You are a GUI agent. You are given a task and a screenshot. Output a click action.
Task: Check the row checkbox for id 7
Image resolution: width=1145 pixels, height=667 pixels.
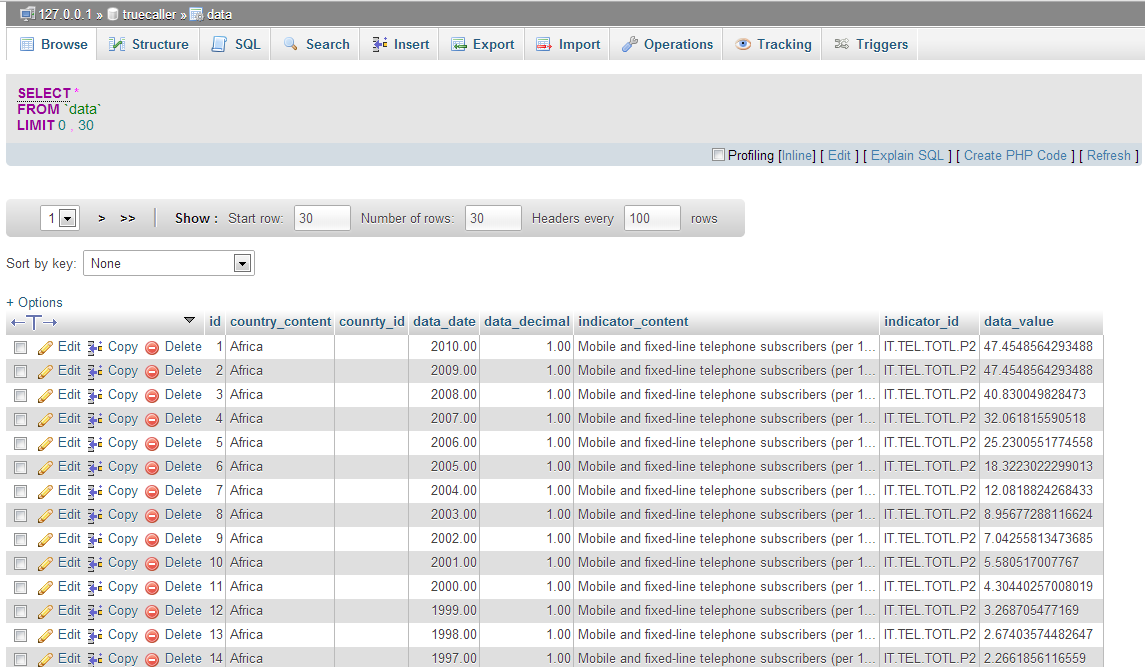[x=20, y=492]
